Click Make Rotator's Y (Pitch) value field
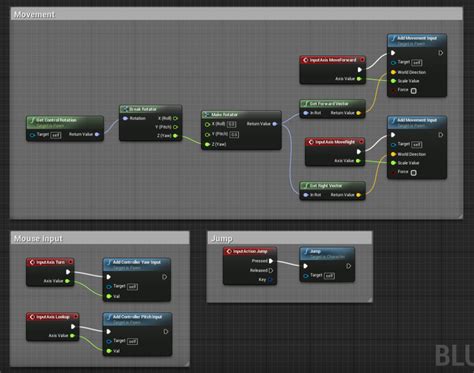Image resolution: width=474 pixels, height=373 pixels. tap(234, 135)
